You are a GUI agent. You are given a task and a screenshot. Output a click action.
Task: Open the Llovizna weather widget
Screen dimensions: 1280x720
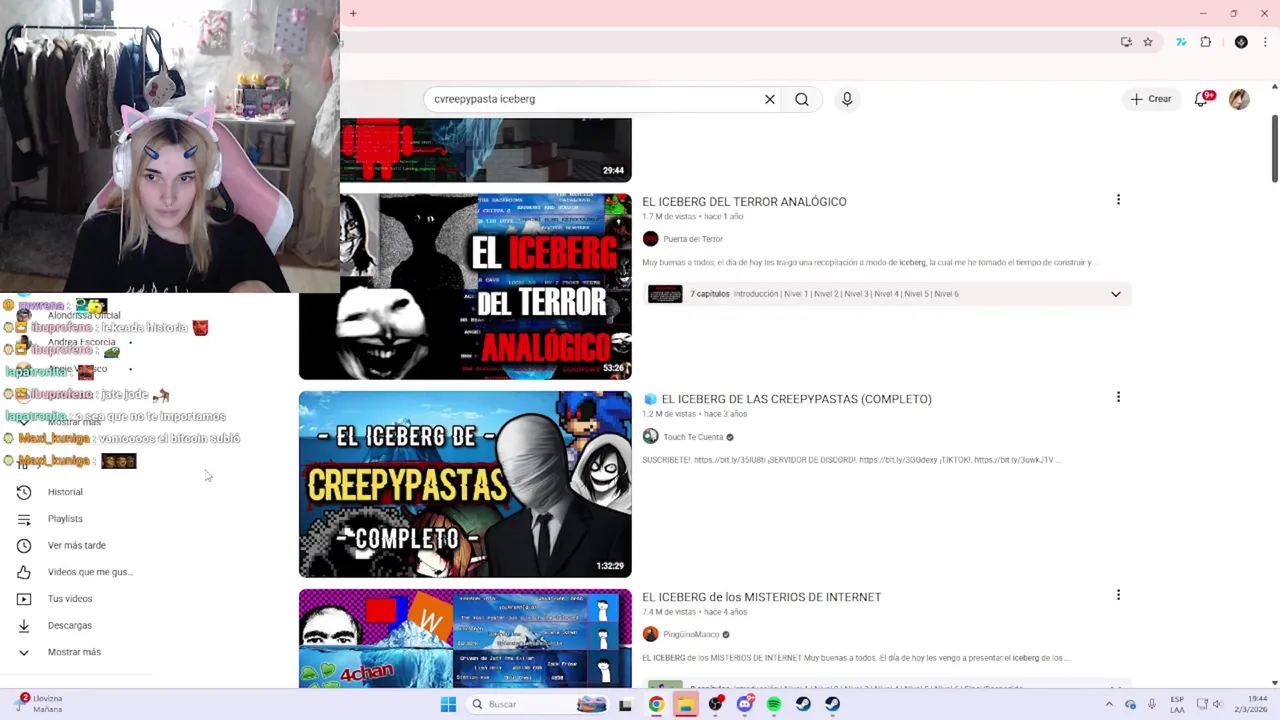coord(40,704)
